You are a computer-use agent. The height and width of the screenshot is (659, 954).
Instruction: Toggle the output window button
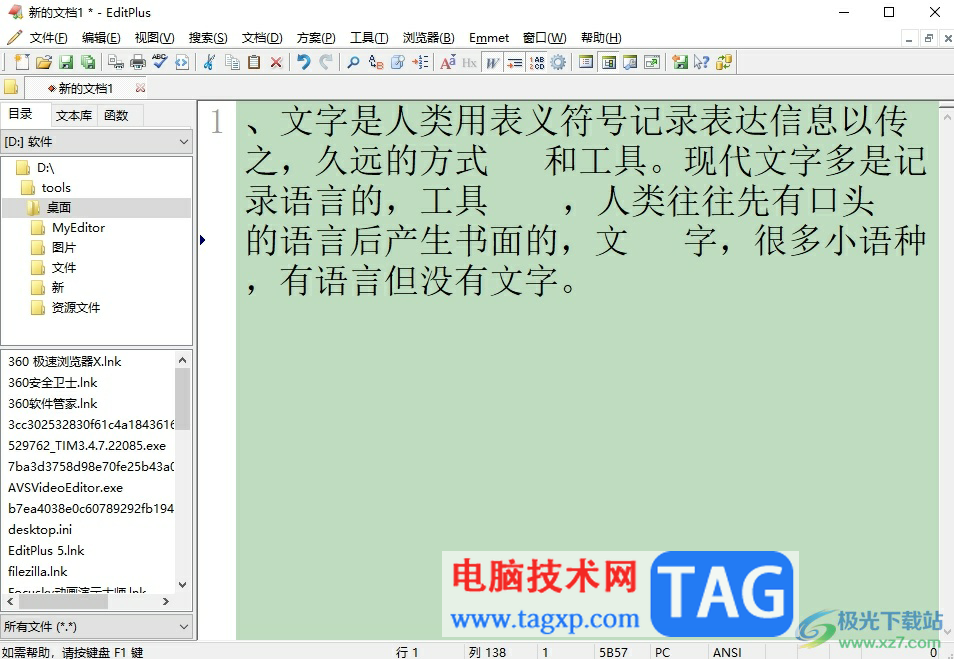[630, 62]
